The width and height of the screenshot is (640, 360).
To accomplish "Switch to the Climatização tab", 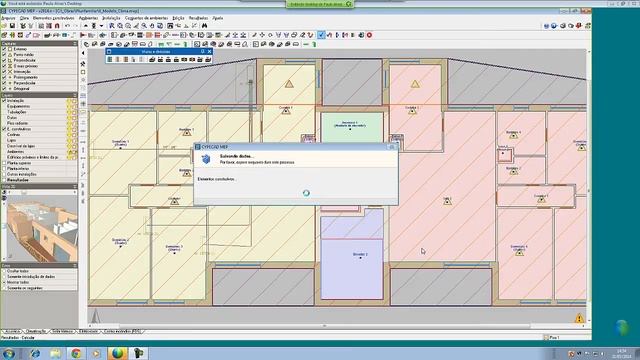I will tap(36, 331).
